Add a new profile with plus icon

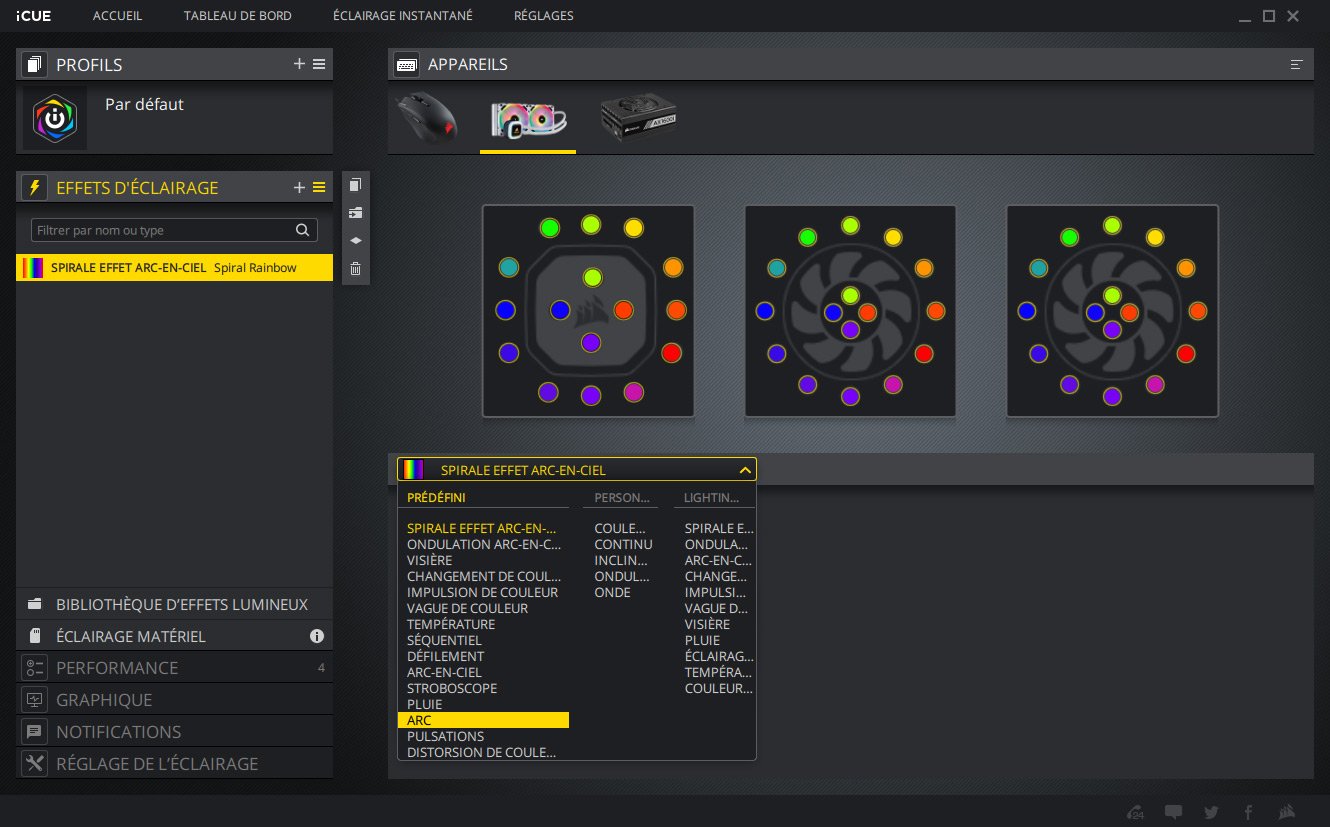299,64
